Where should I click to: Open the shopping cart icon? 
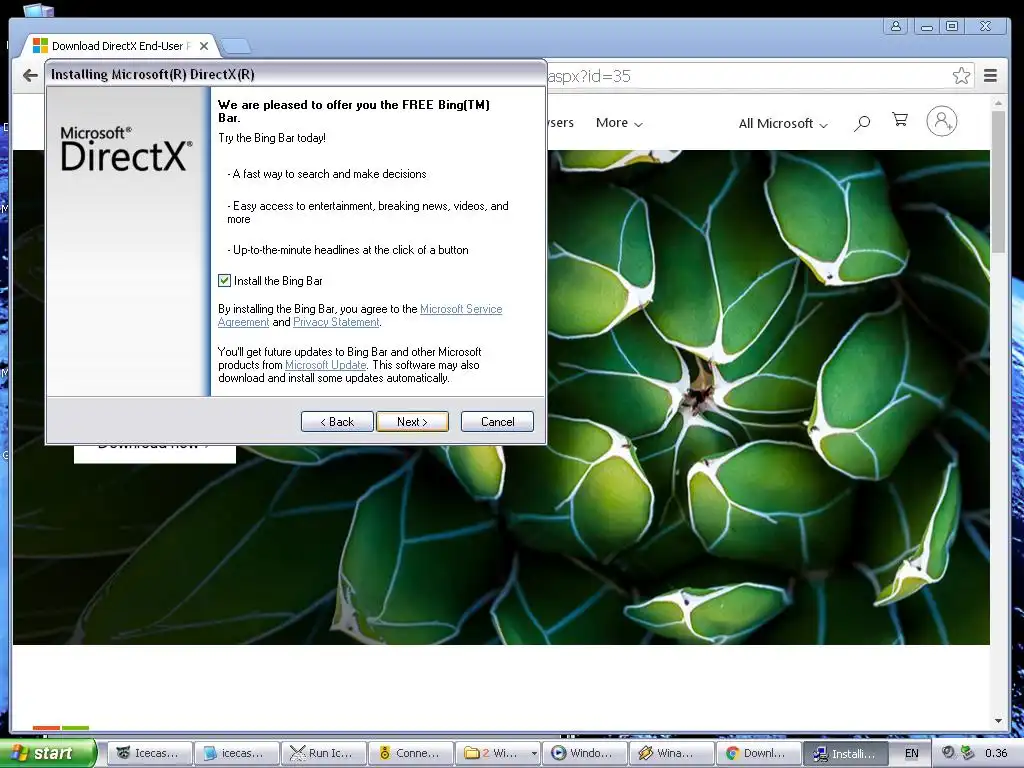pyautogui.click(x=900, y=120)
